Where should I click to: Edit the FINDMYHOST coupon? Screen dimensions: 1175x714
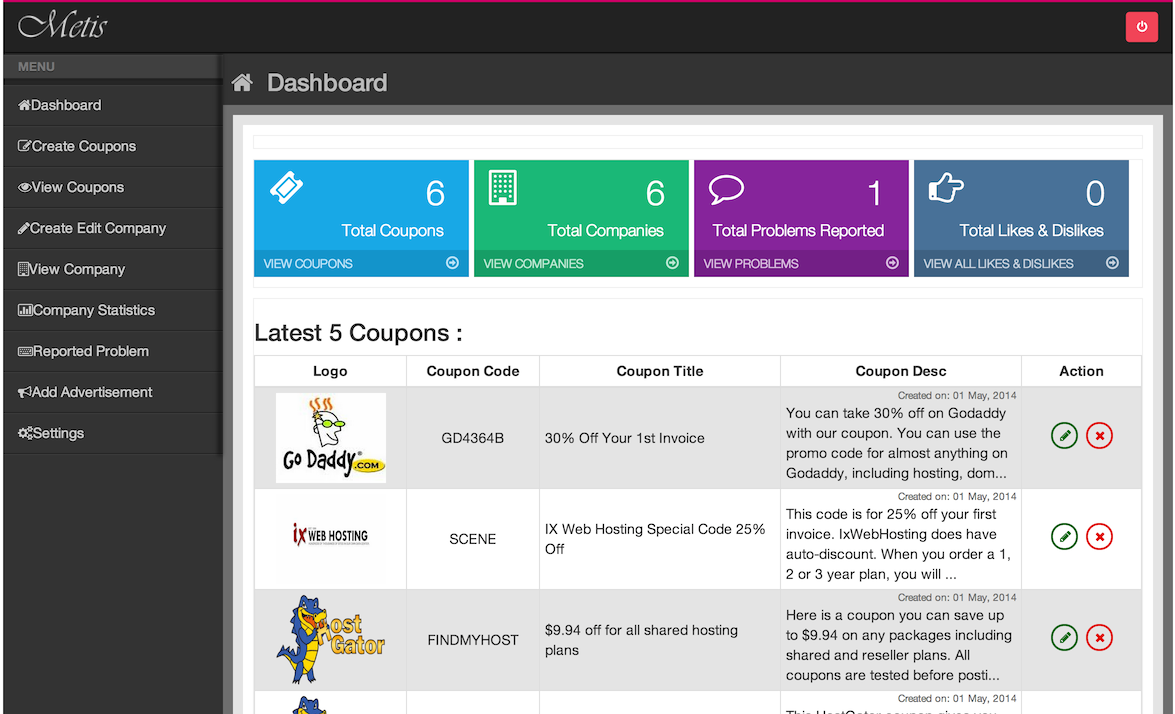coord(1064,638)
